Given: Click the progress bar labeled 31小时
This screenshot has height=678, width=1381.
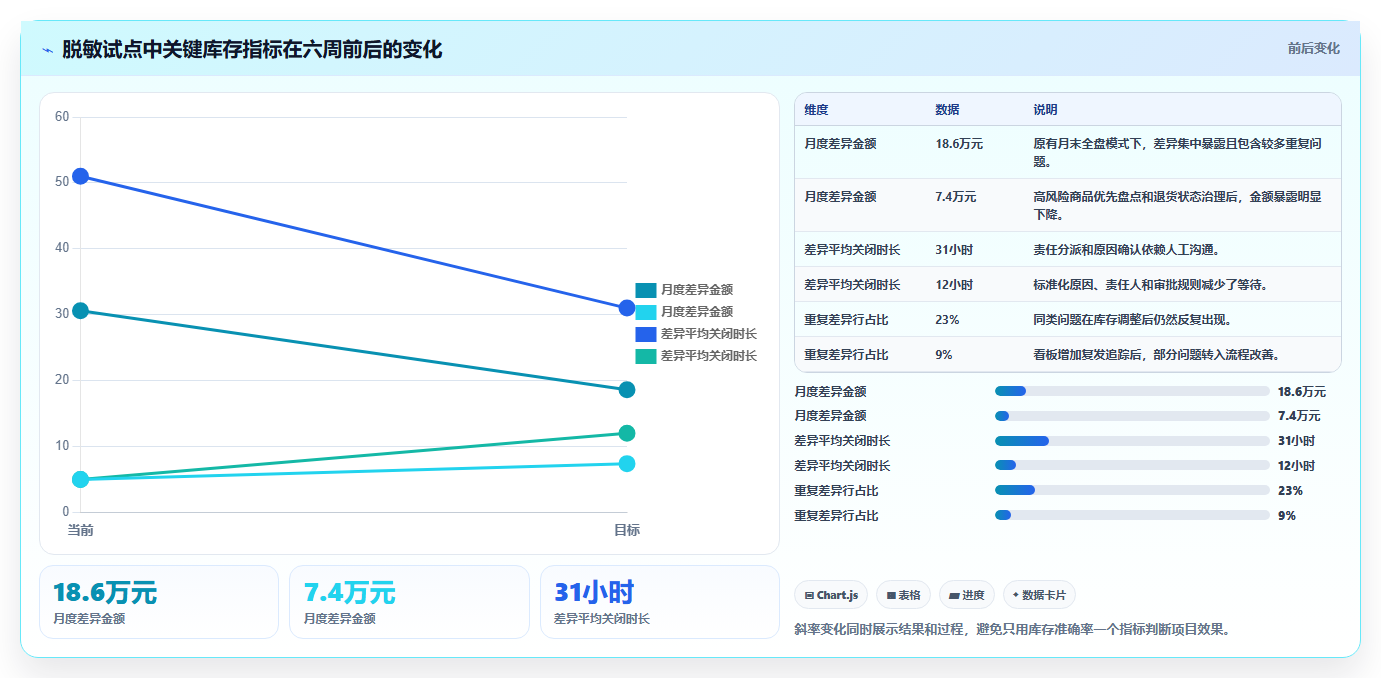Looking at the screenshot, I should pos(1132,441).
